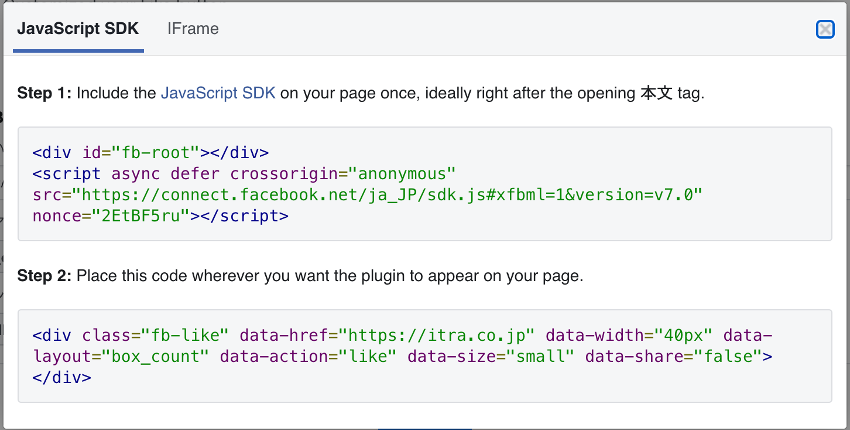
Task: Click the 本文 tag text in Step 1
Action: click(656, 93)
